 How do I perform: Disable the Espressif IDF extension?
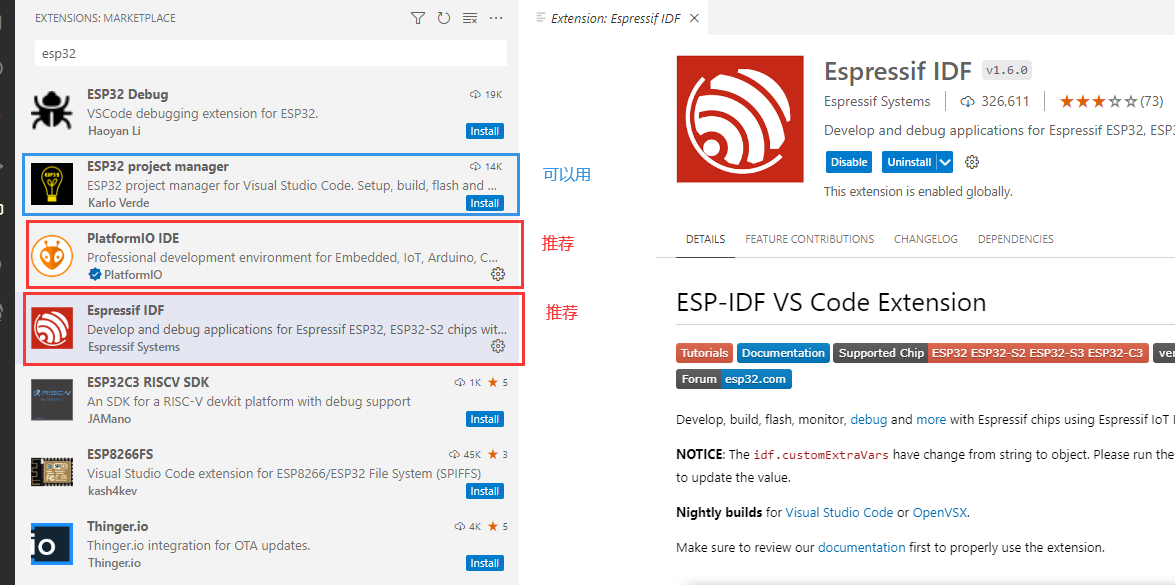[849, 162]
